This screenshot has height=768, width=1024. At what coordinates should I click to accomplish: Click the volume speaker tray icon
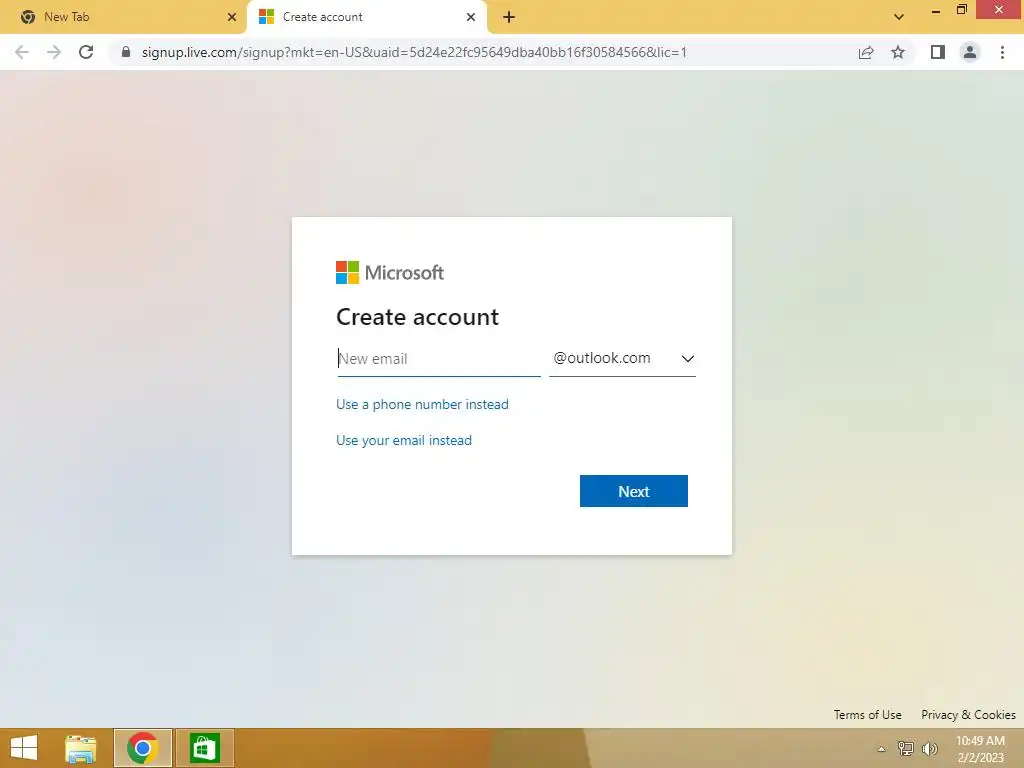pyautogui.click(x=929, y=748)
